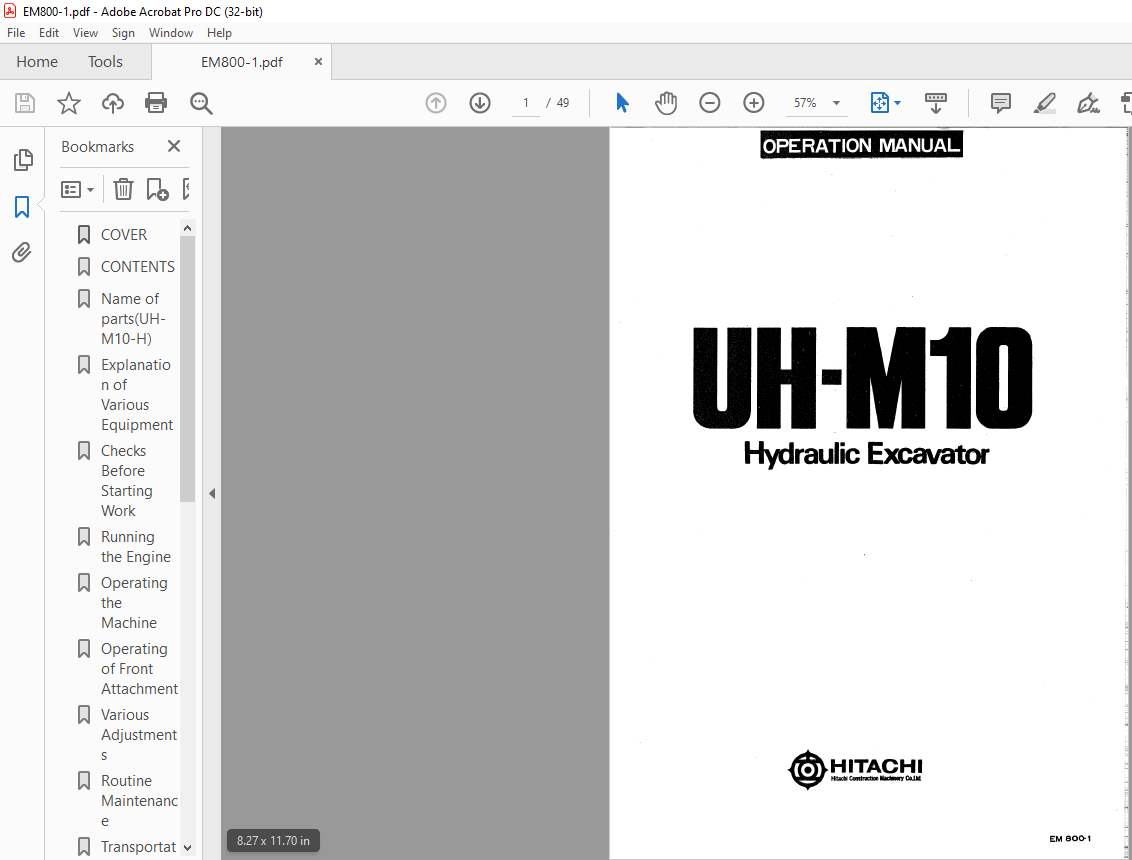Switch to the Home tab
This screenshot has width=1132, height=860.
tap(37, 62)
